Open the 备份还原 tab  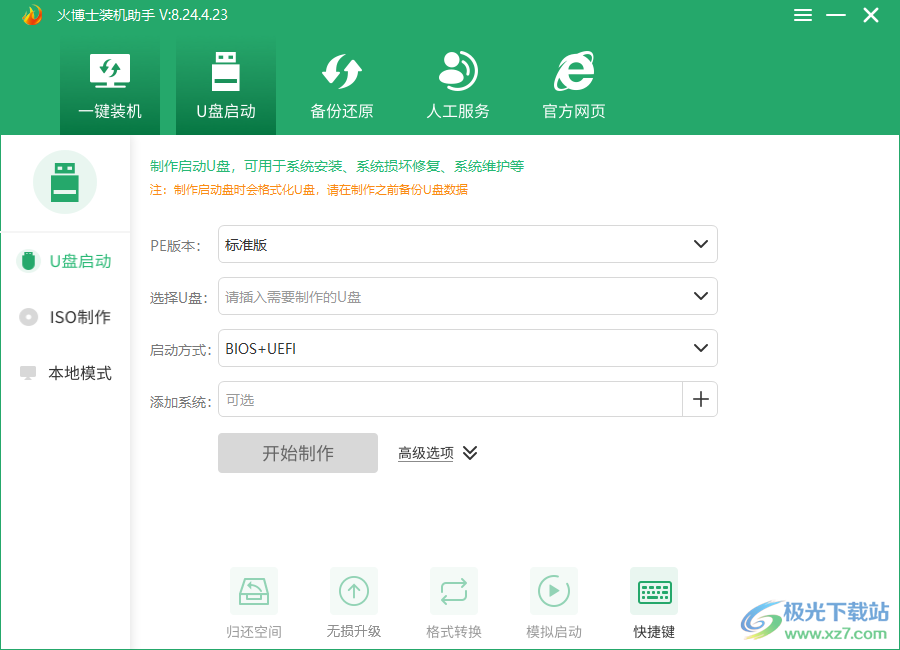342,86
